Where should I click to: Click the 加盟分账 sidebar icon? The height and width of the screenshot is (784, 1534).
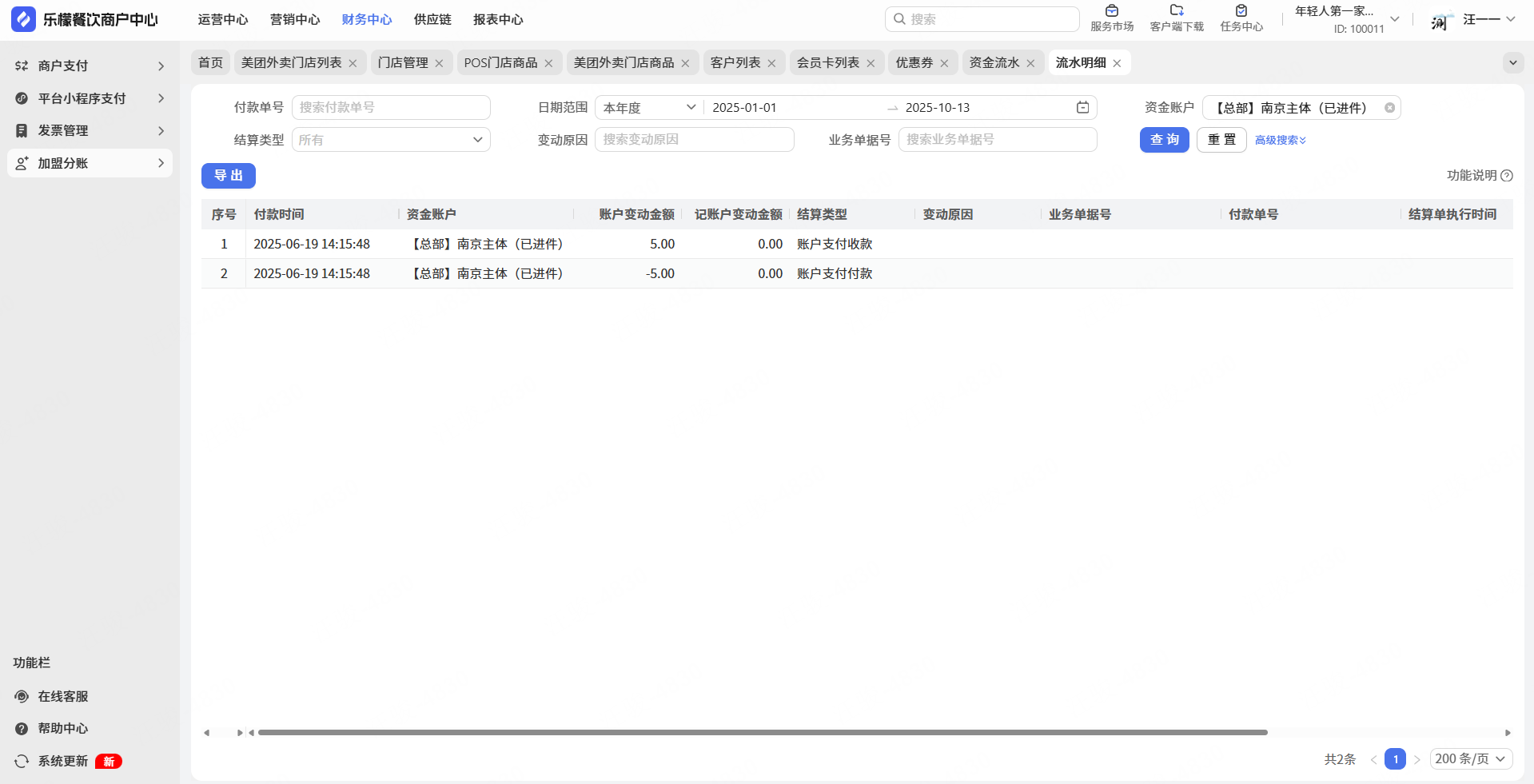click(x=22, y=163)
